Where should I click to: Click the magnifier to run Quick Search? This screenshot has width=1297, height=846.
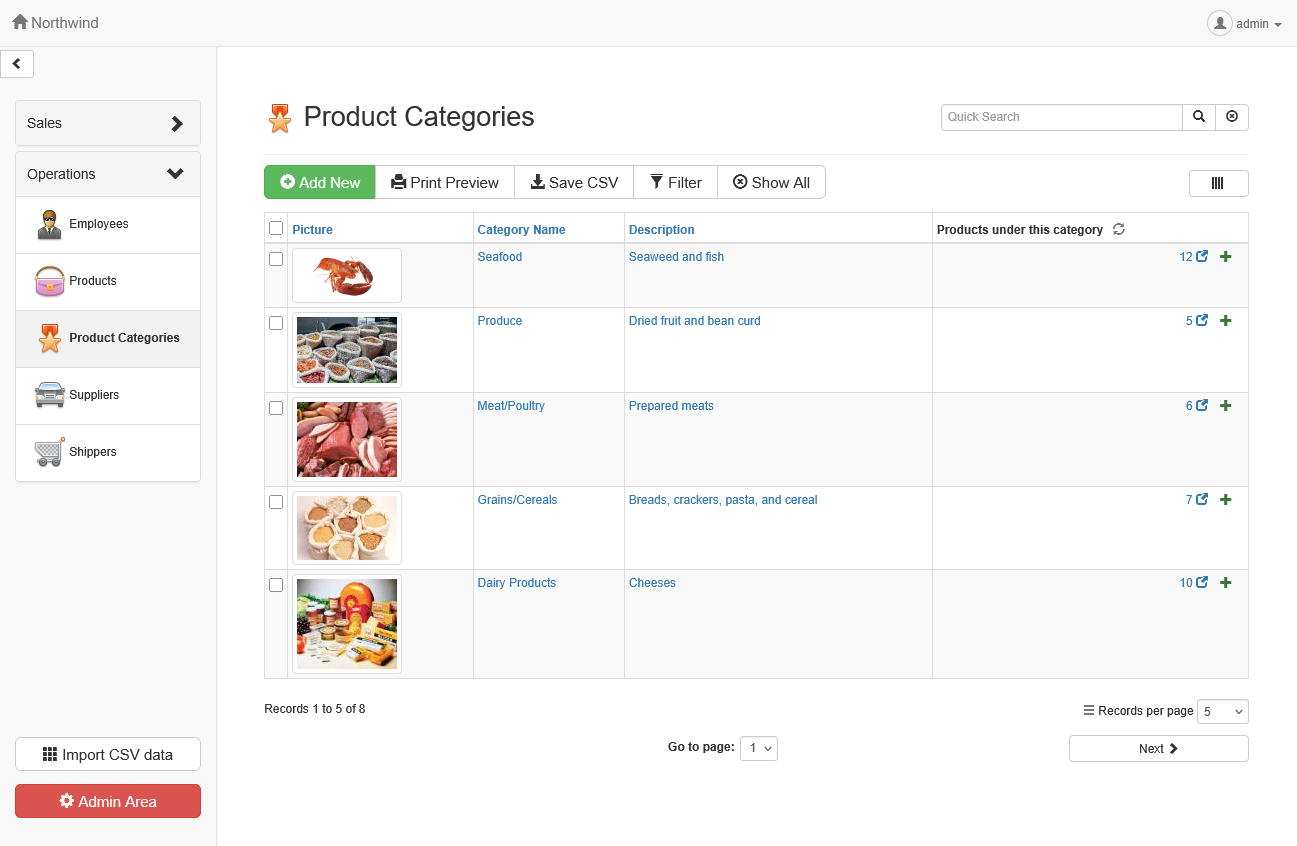coord(1198,117)
